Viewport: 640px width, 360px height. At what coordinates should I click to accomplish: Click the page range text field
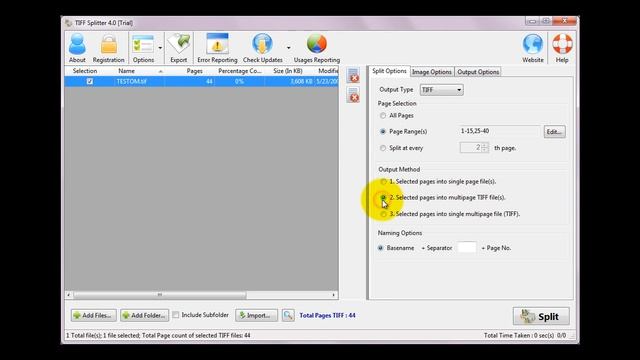(x=499, y=131)
